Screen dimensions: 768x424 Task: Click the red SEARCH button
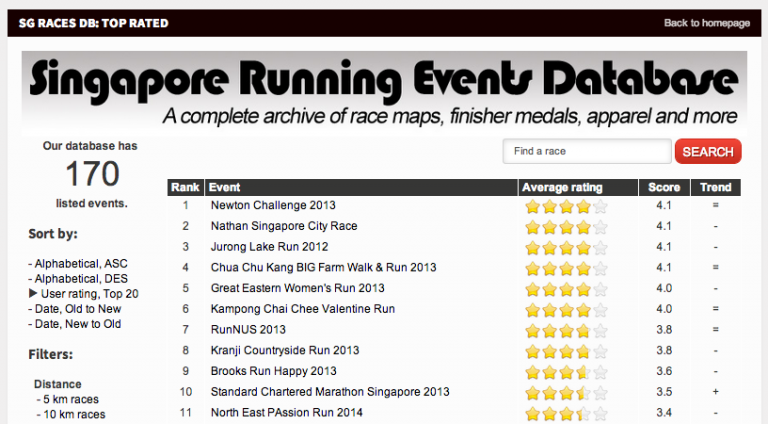pos(708,151)
